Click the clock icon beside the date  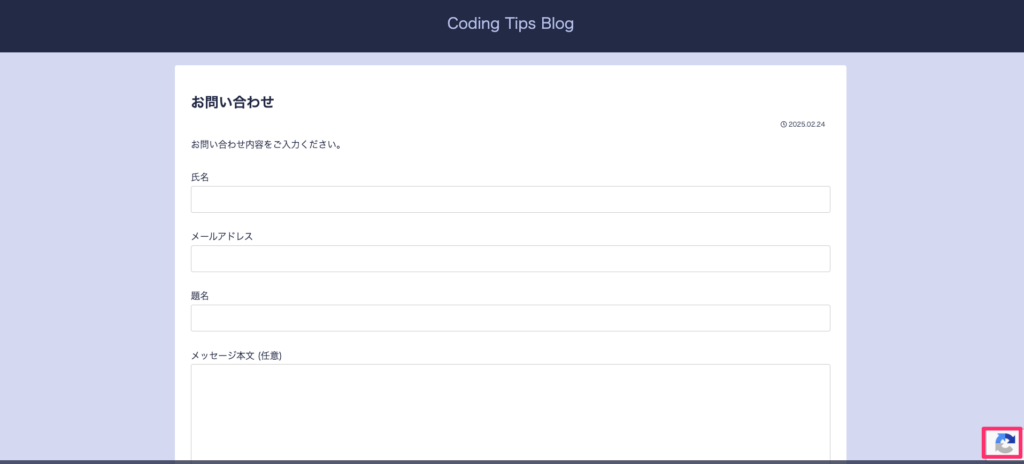(784, 124)
